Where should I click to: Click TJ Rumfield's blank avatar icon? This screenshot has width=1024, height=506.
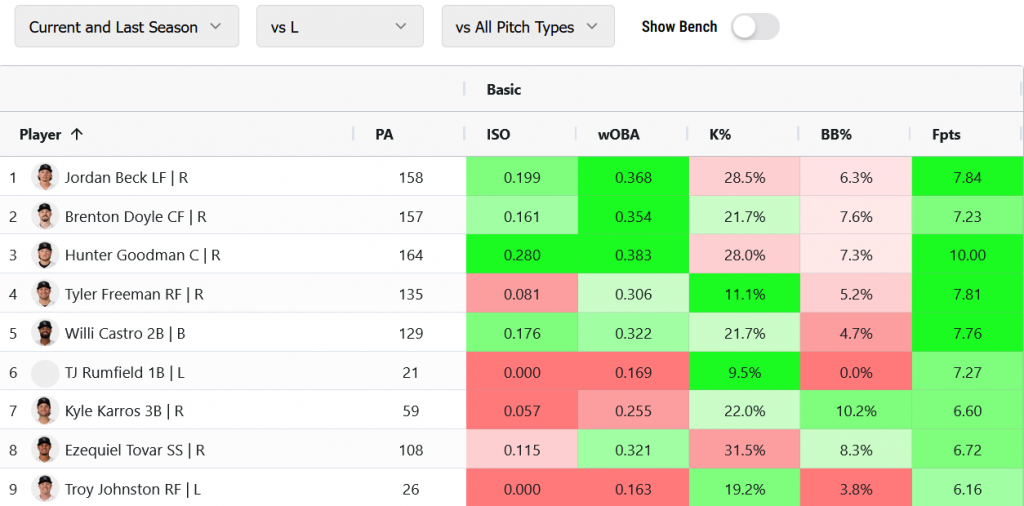(45, 373)
